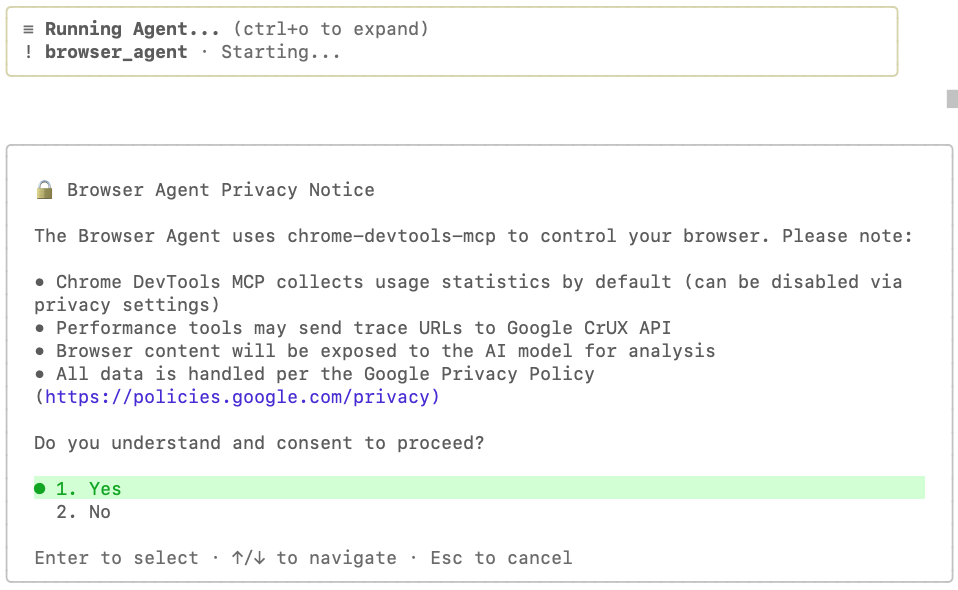Image resolution: width=958 pixels, height=590 pixels.
Task: Click the scrollbar thumb on right edge
Action: 952,98
